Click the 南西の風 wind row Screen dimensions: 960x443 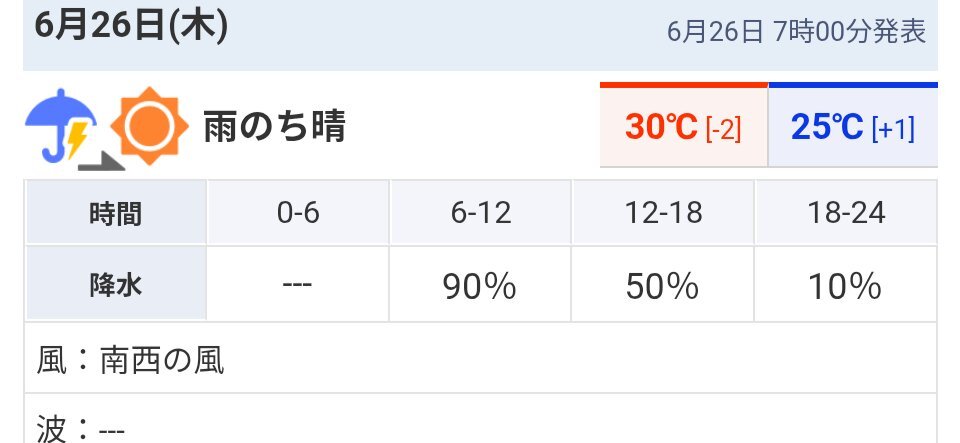[481, 359]
